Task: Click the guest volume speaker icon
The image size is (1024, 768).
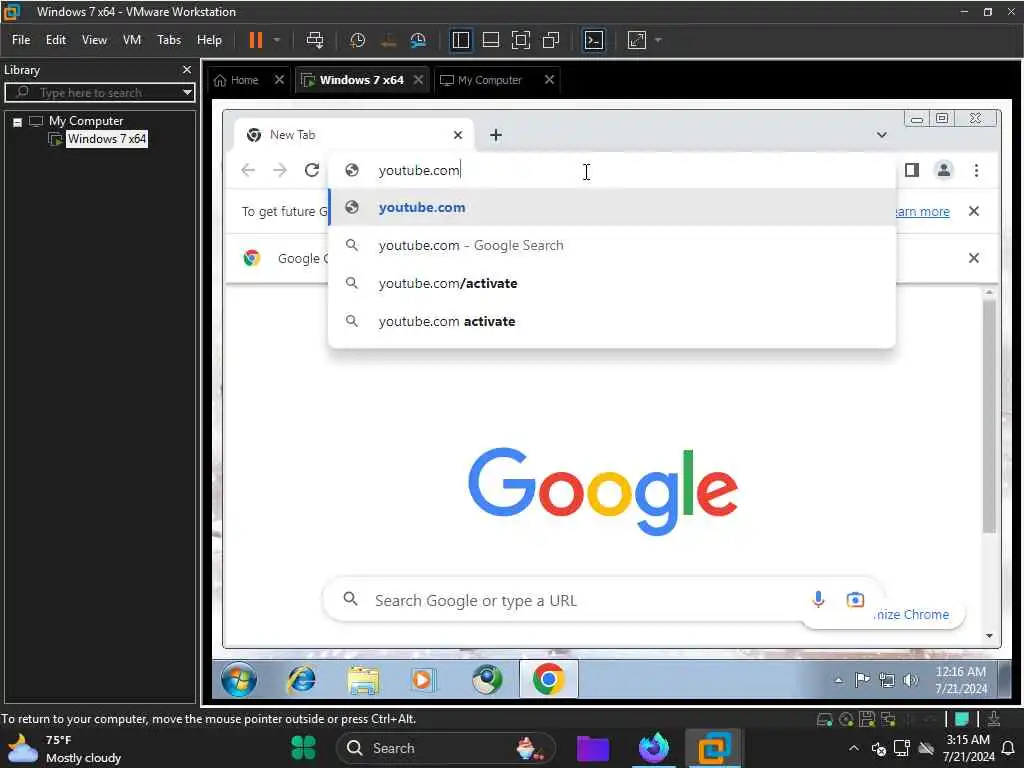Action: tap(910, 680)
